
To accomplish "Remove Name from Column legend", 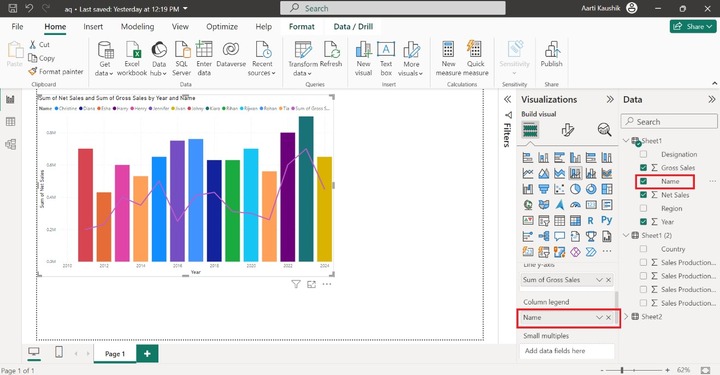I will (x=608, y=318).
